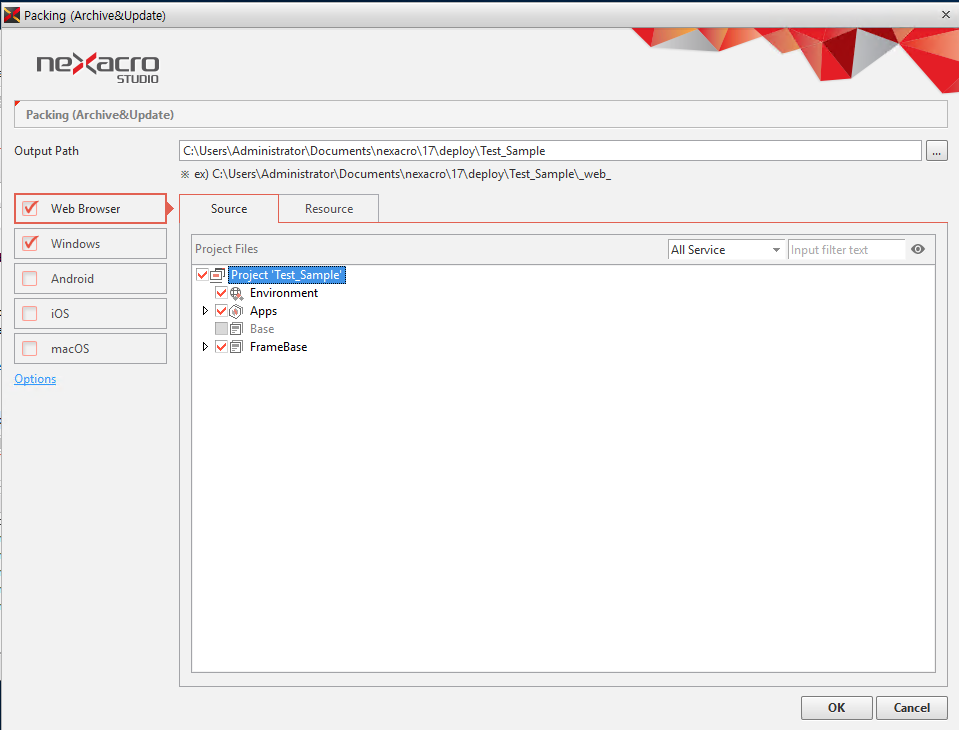Open output path browse button (...)
Screen dimensions: 959x730
click(x=936, y=151)
